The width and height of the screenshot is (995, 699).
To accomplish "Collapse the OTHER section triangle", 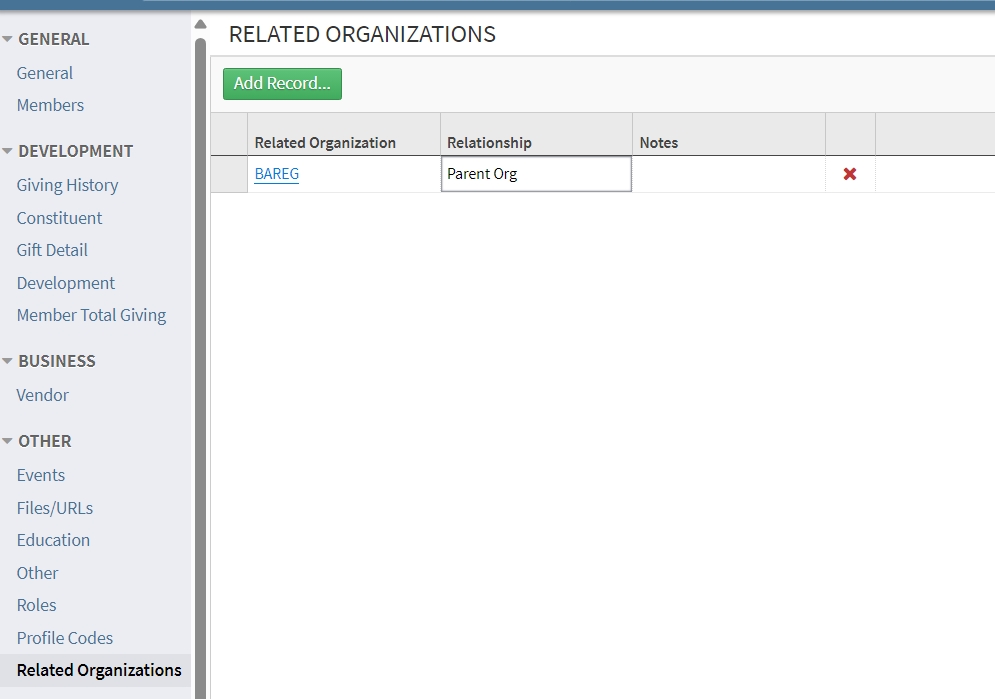I will point(8,439).
